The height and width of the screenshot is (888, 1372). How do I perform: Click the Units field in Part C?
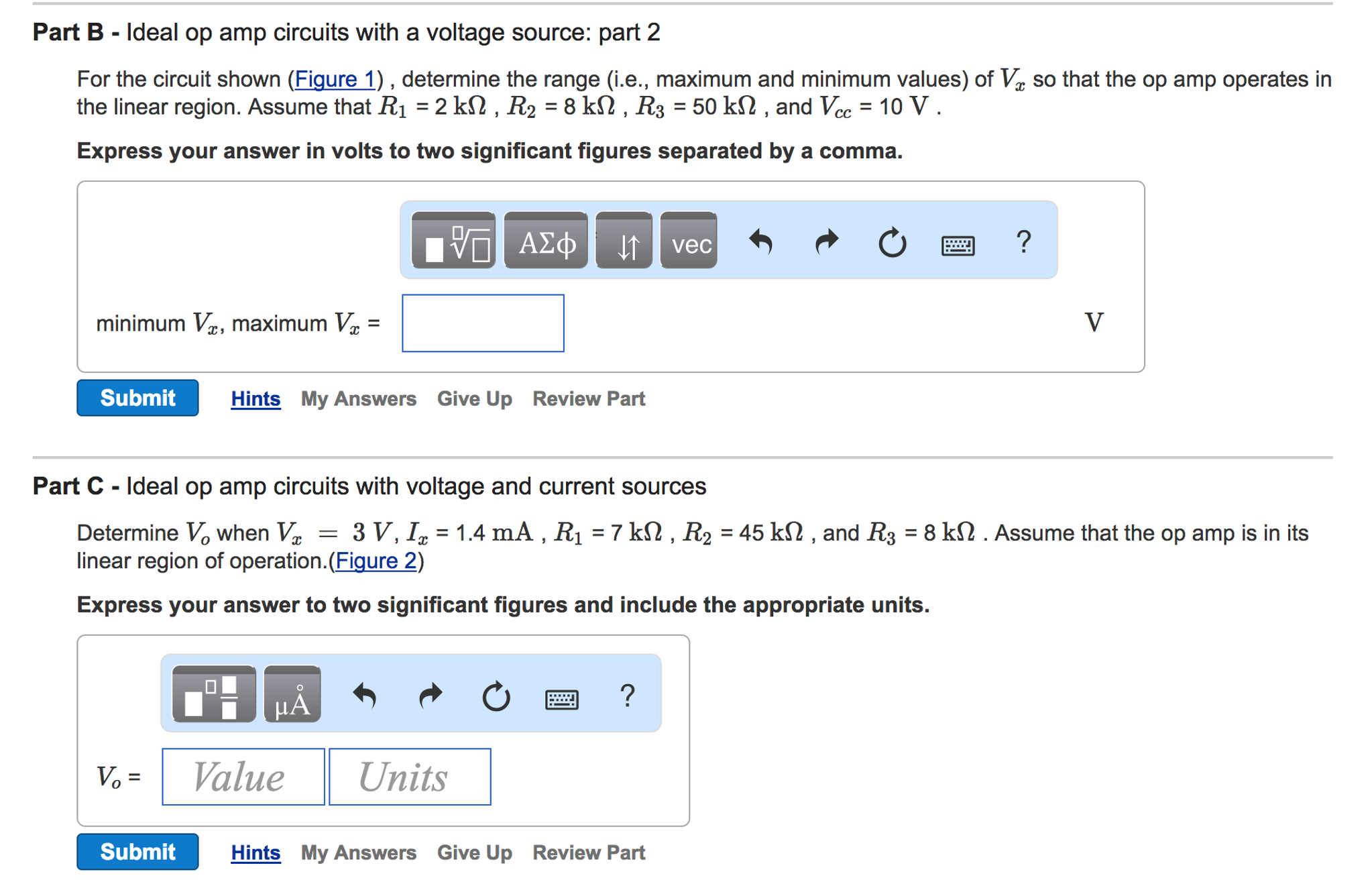tap(409, 777)
